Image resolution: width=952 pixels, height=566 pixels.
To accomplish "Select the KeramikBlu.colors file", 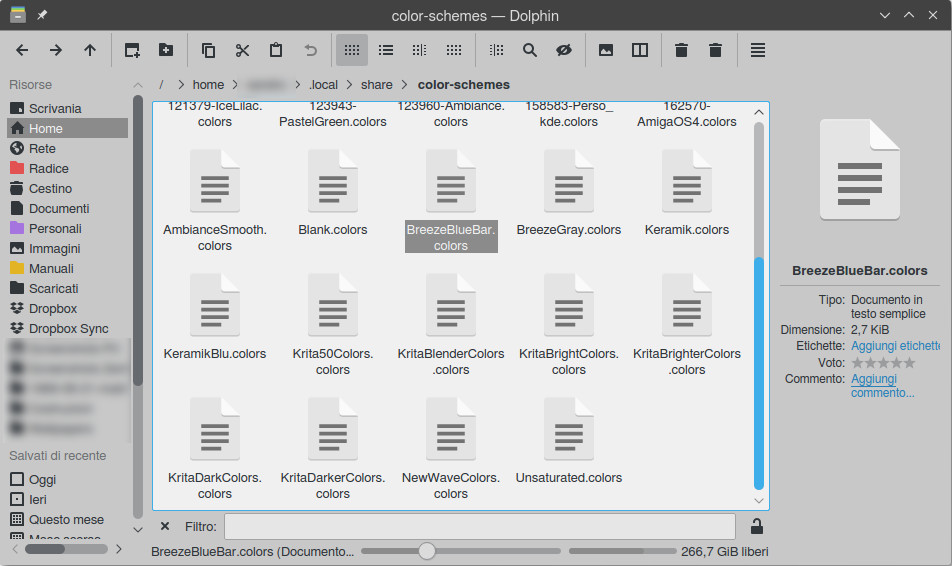I will click(x=215, y=317).
